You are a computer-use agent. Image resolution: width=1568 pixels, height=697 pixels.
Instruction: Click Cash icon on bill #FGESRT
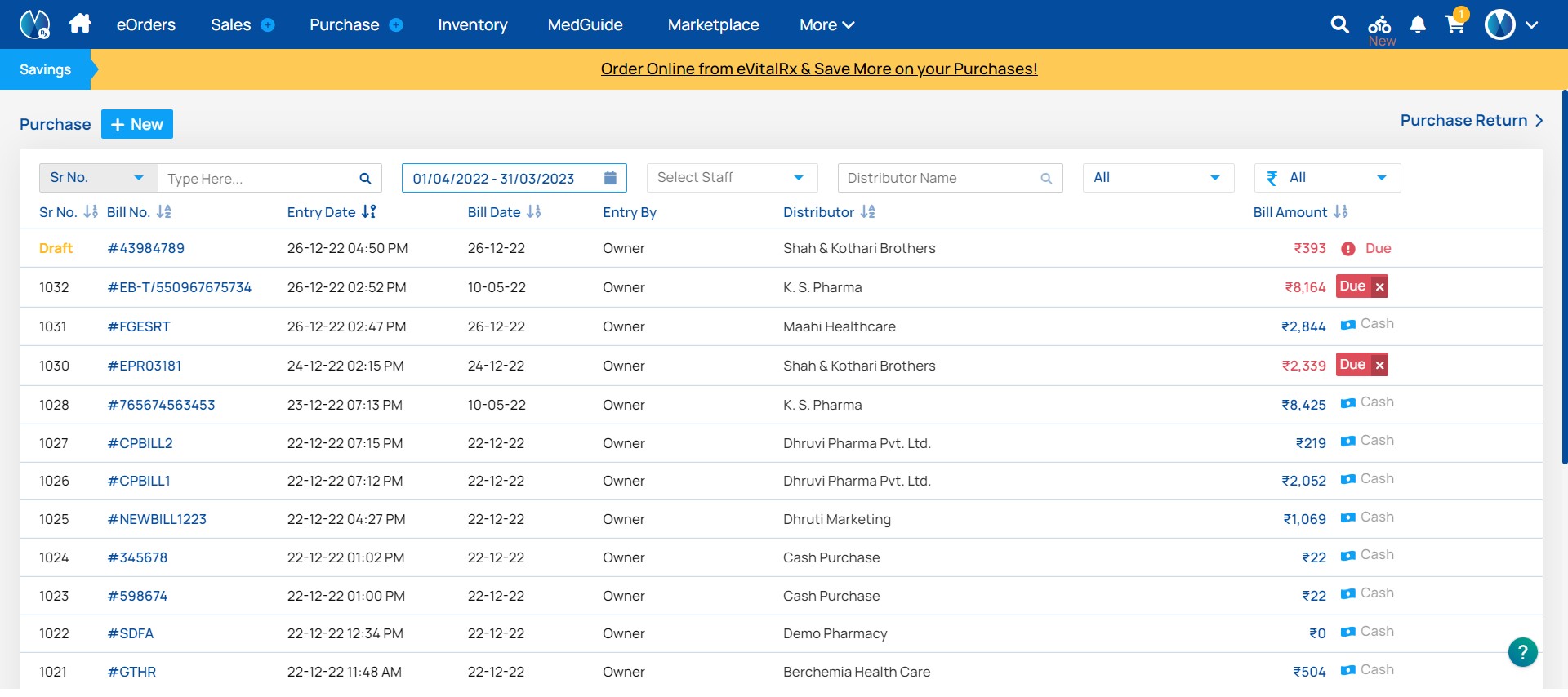(x=1348, y=325)
